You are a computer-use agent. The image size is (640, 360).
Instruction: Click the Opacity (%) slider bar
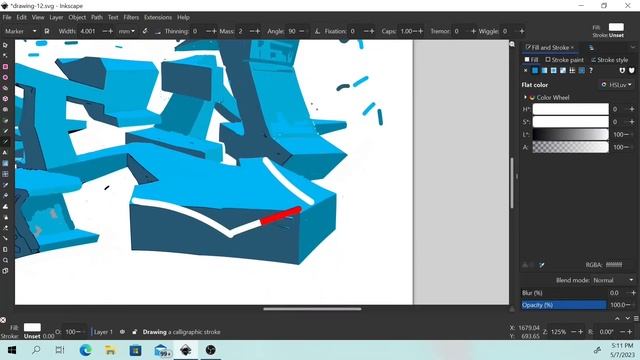pyautogui.click(x=564, y=305)
